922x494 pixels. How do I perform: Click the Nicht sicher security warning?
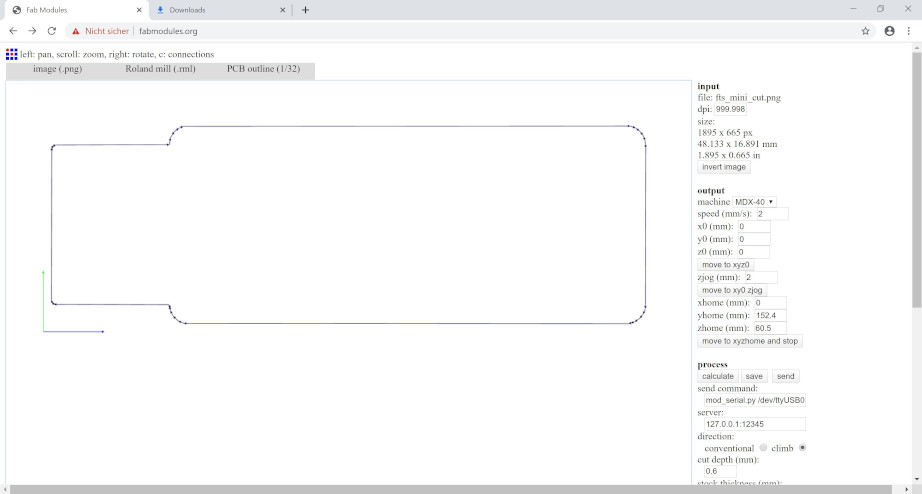pos(101,31)
